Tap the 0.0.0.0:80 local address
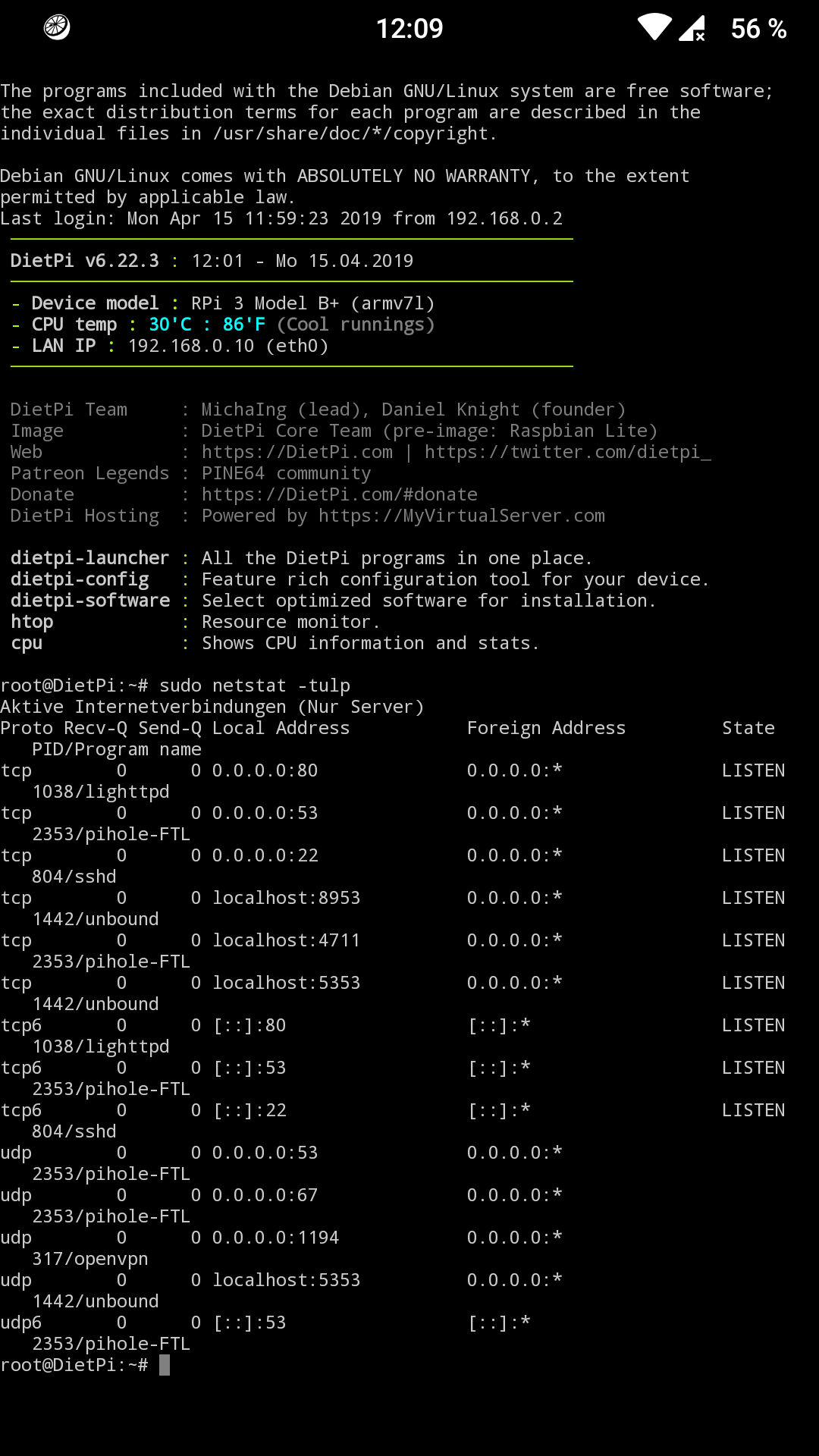819x1456 pixels. click(265, 770)
